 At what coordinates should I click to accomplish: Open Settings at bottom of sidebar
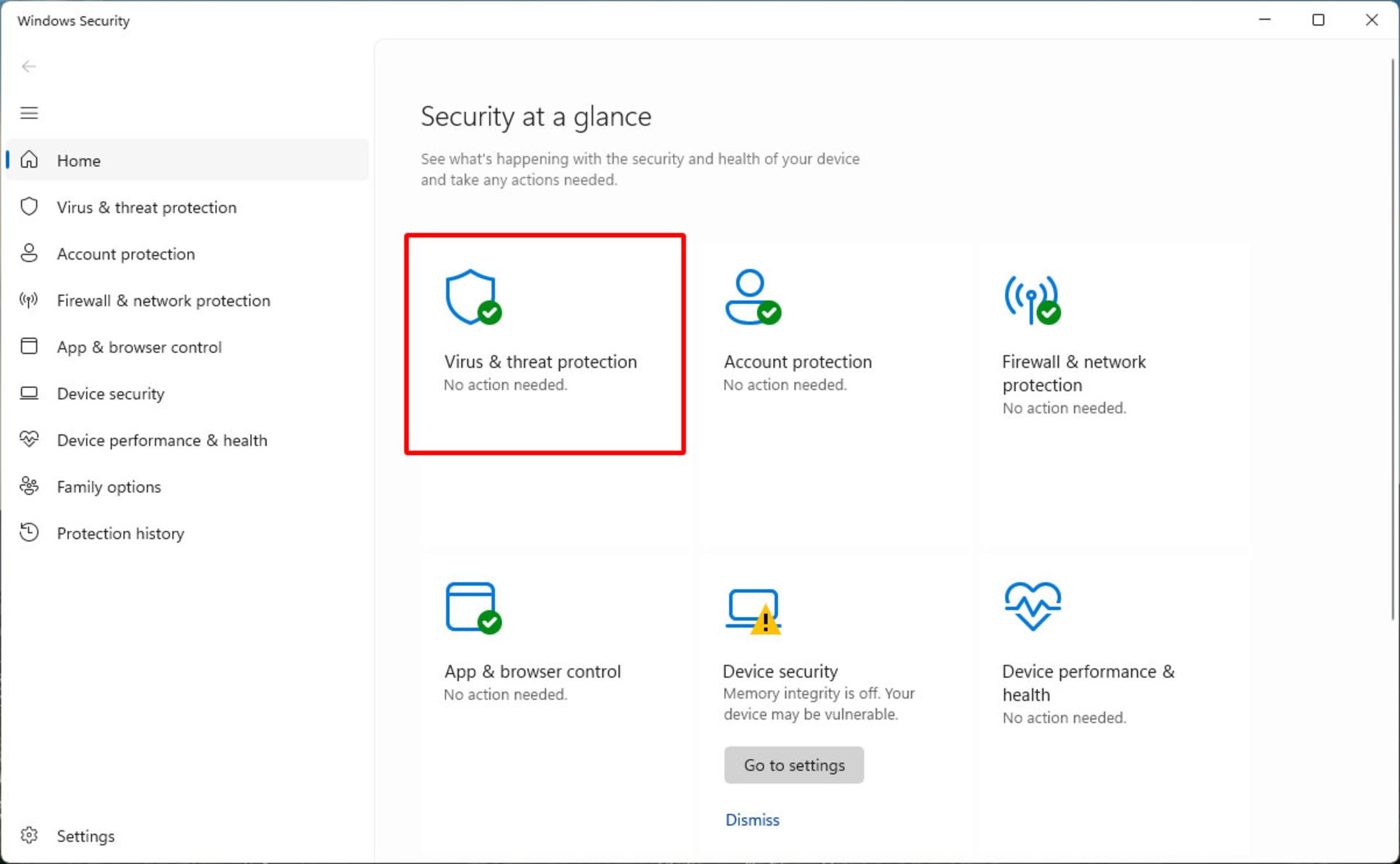pos(187,836)
